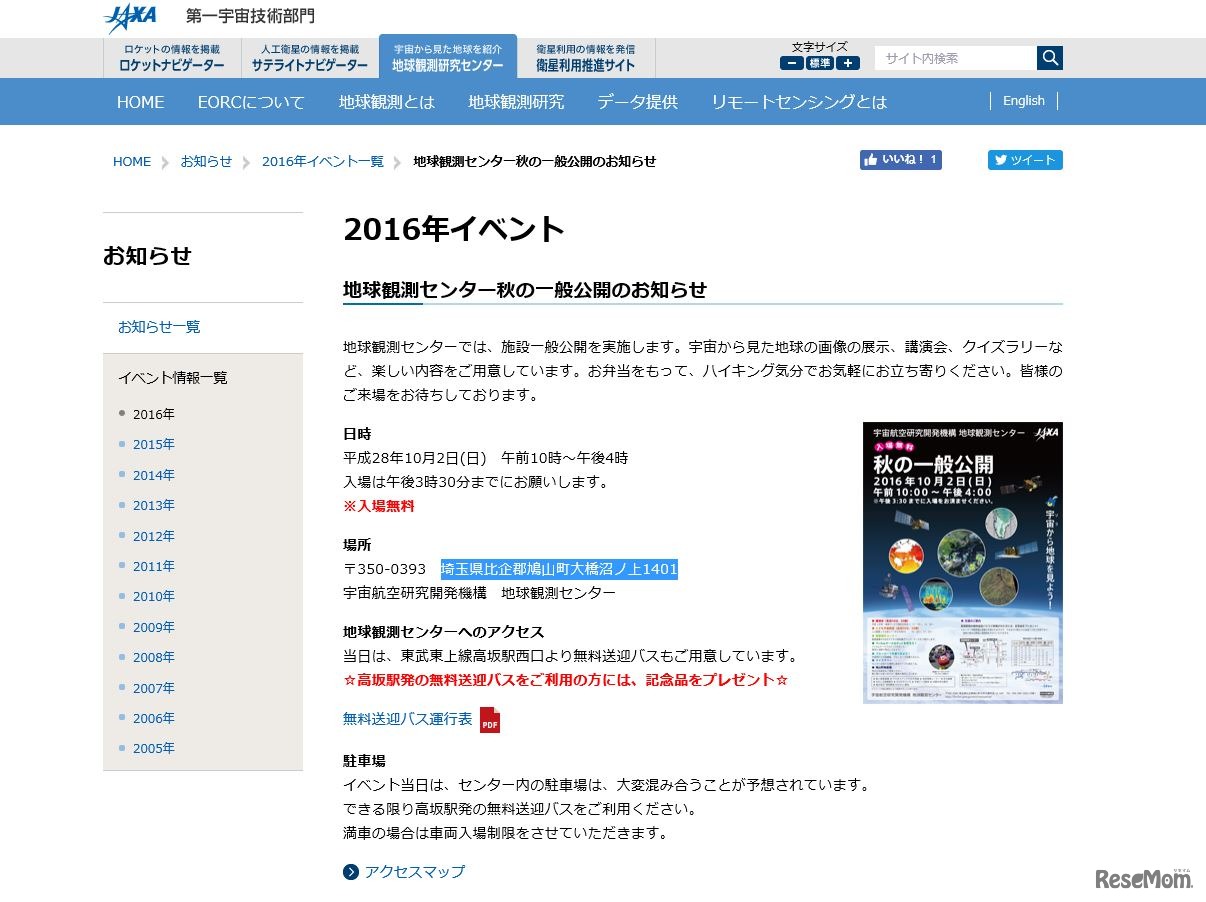
Task: Switch to the English version
Action: point(1023,101)
